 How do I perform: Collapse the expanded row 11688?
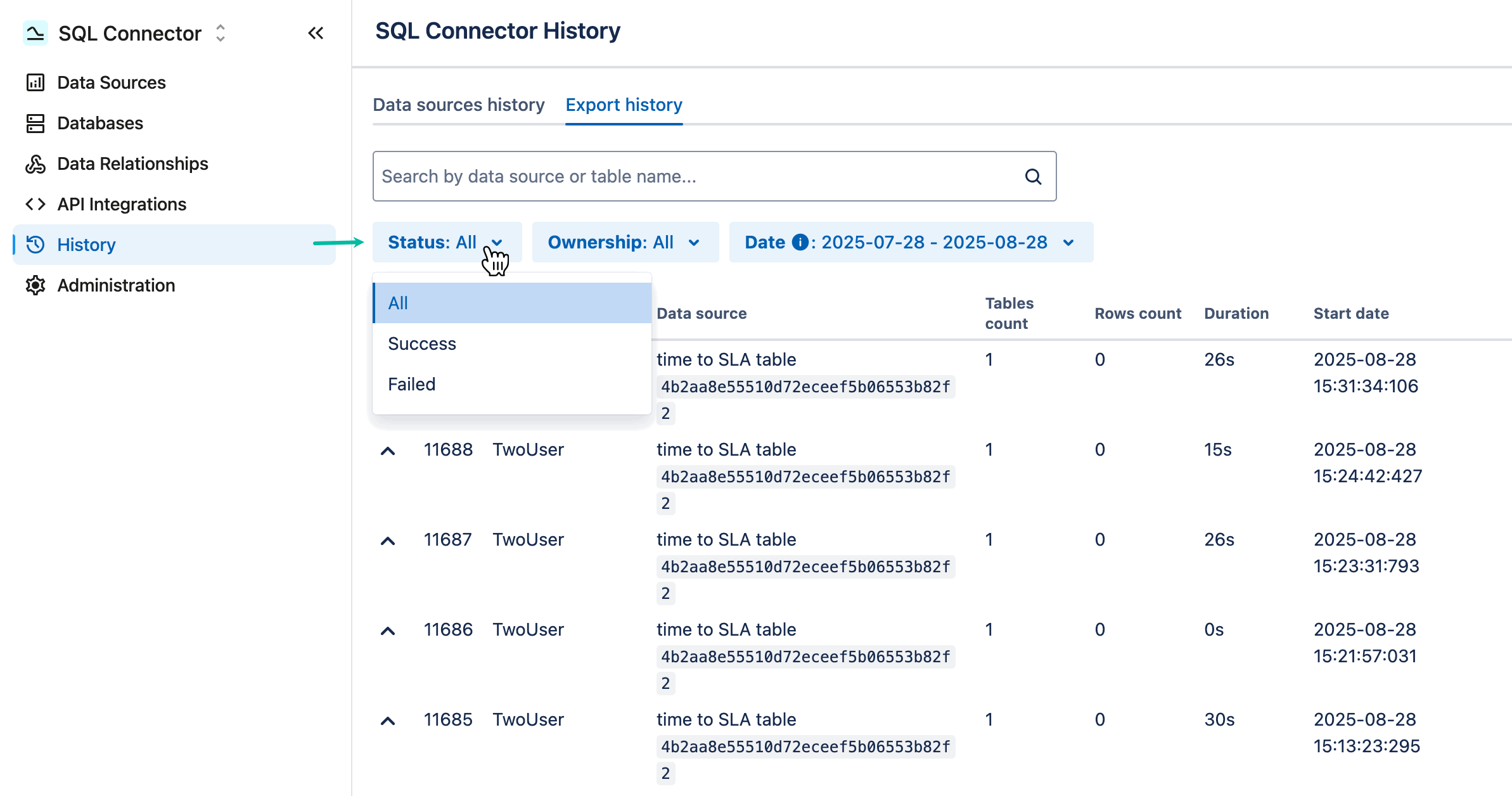tap(388, 450)
